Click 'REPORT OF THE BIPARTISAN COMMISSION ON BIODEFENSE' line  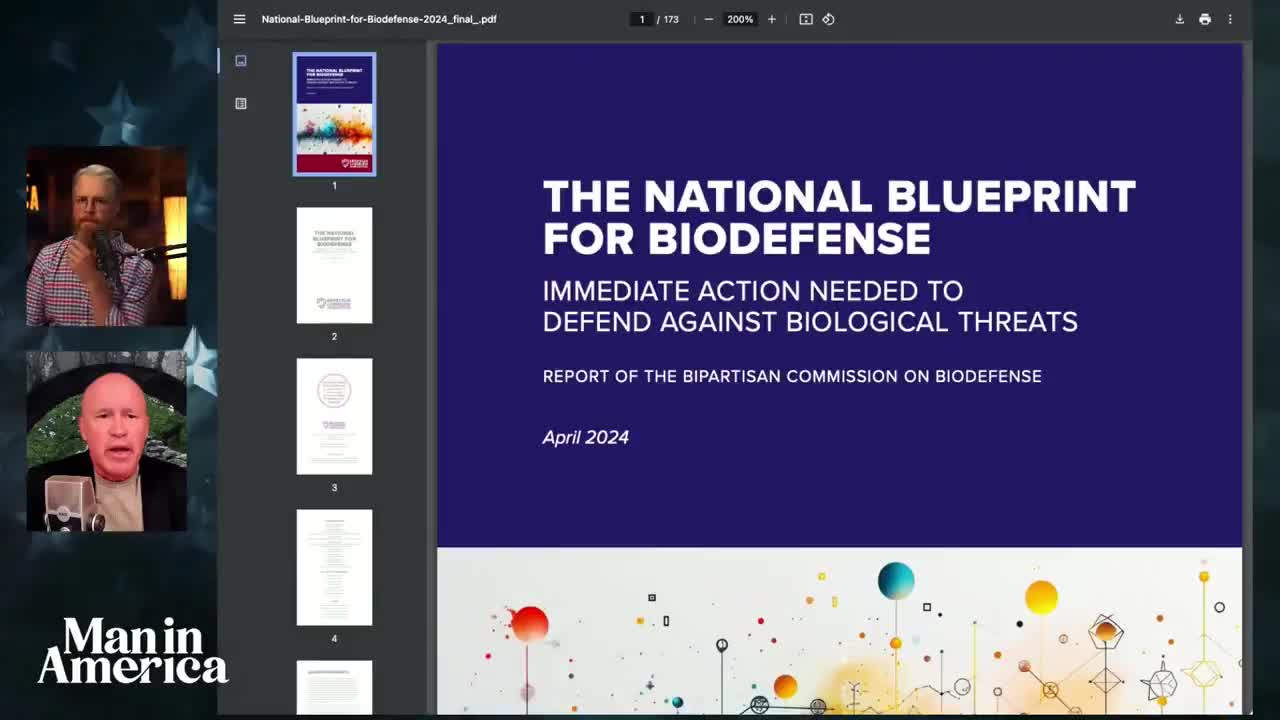(792, 376)
